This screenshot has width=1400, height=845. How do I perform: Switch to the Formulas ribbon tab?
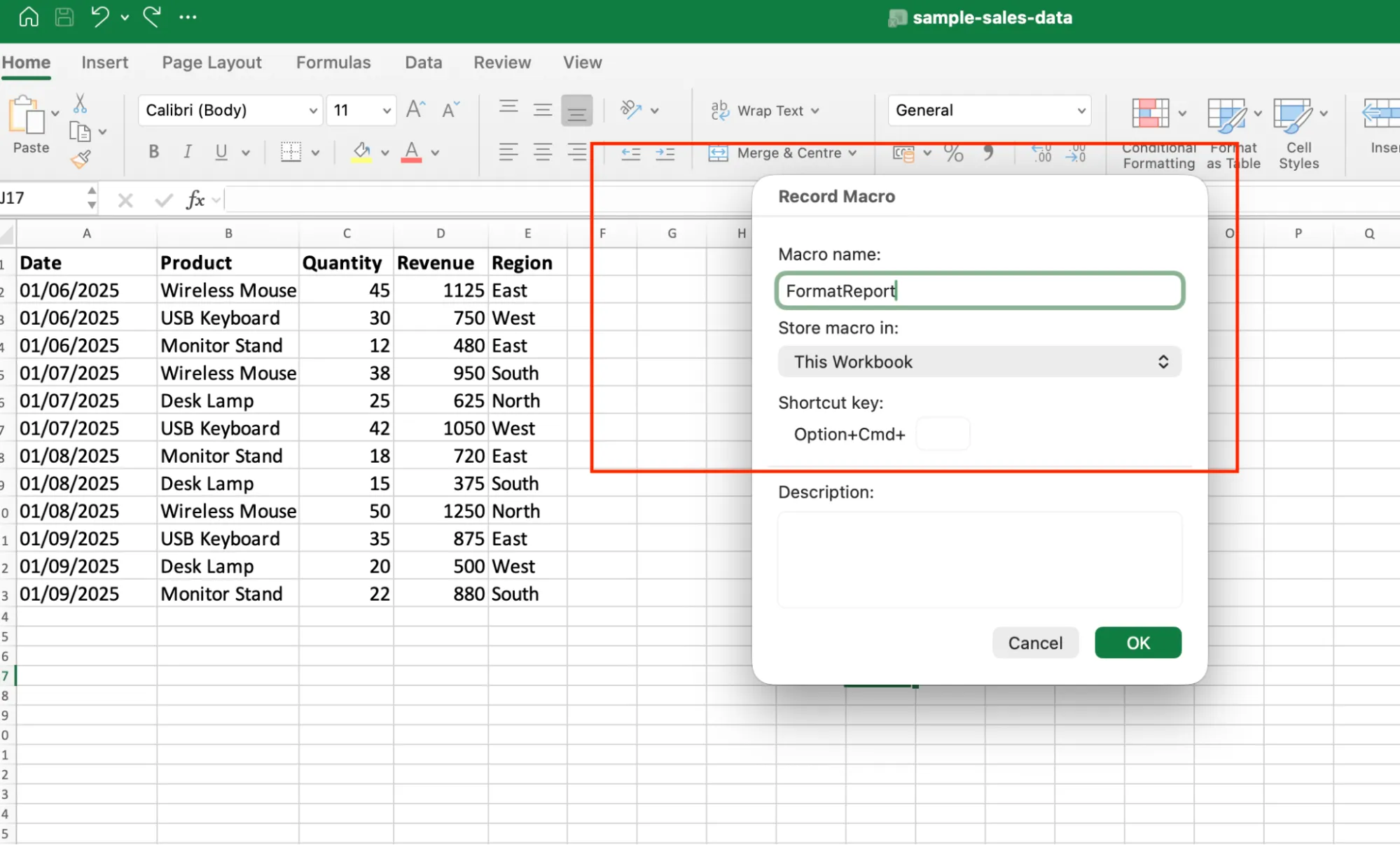[333, 62]
